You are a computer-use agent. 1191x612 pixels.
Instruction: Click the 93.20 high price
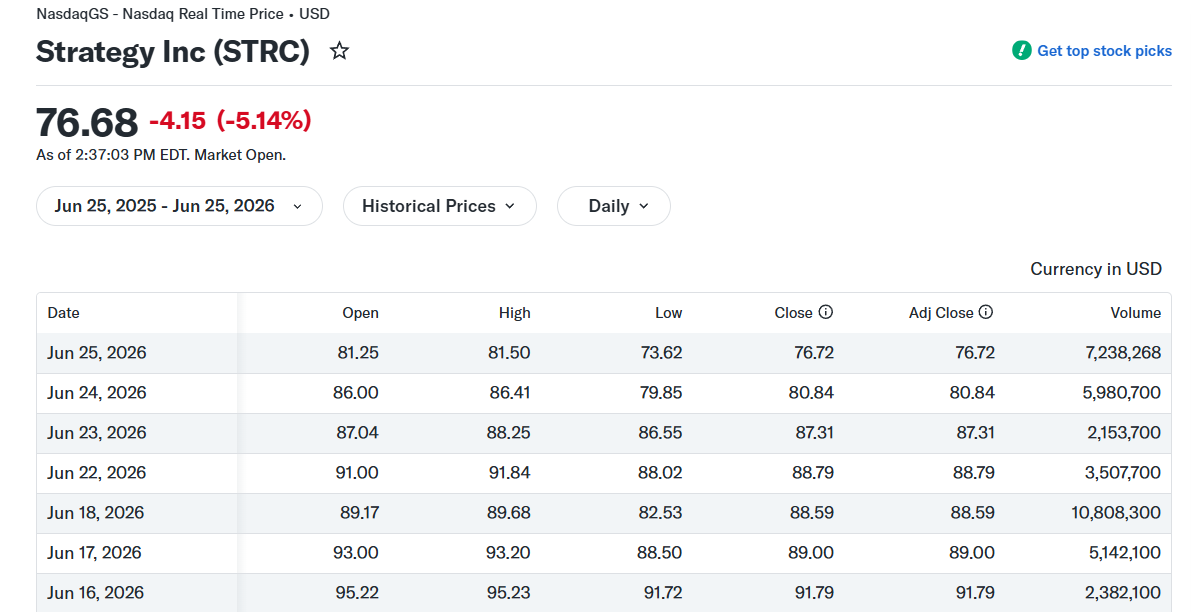pyautogui.click(x=508, y=553)
